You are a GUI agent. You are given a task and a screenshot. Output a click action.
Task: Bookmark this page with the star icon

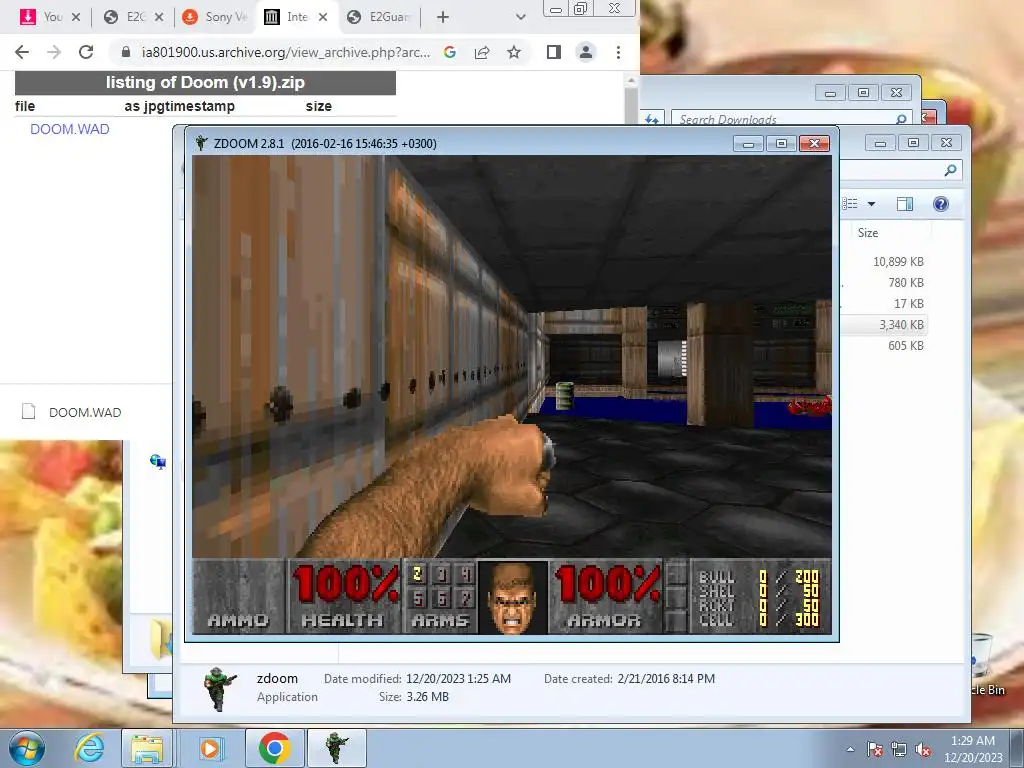(514, 52)
